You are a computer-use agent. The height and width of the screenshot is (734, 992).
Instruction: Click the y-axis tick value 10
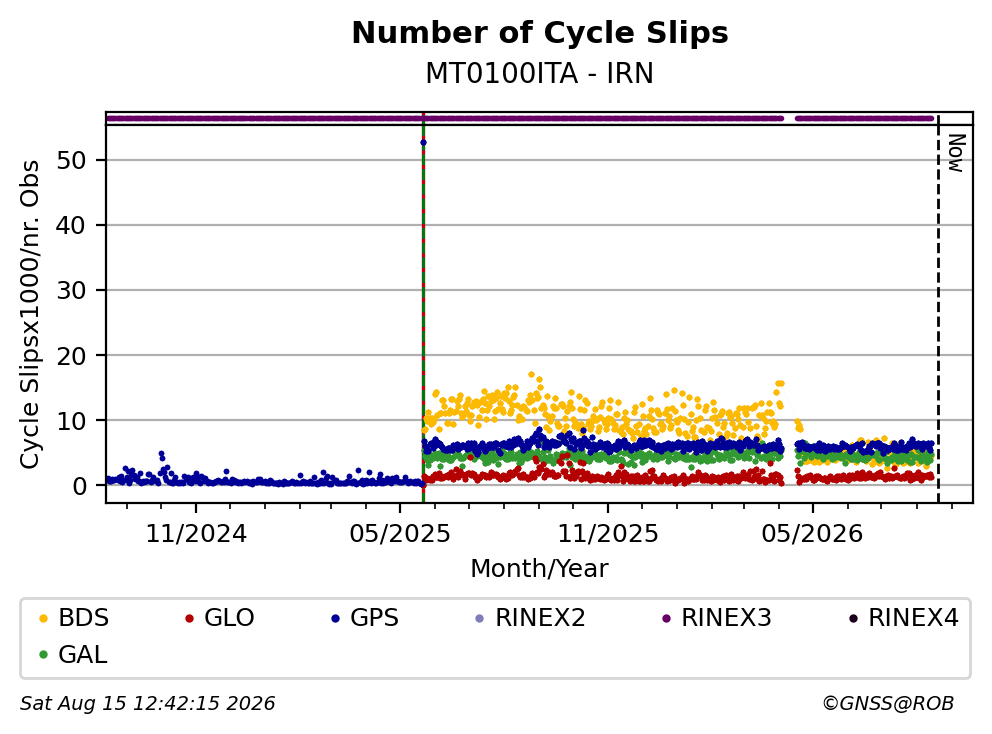point(71,421)
